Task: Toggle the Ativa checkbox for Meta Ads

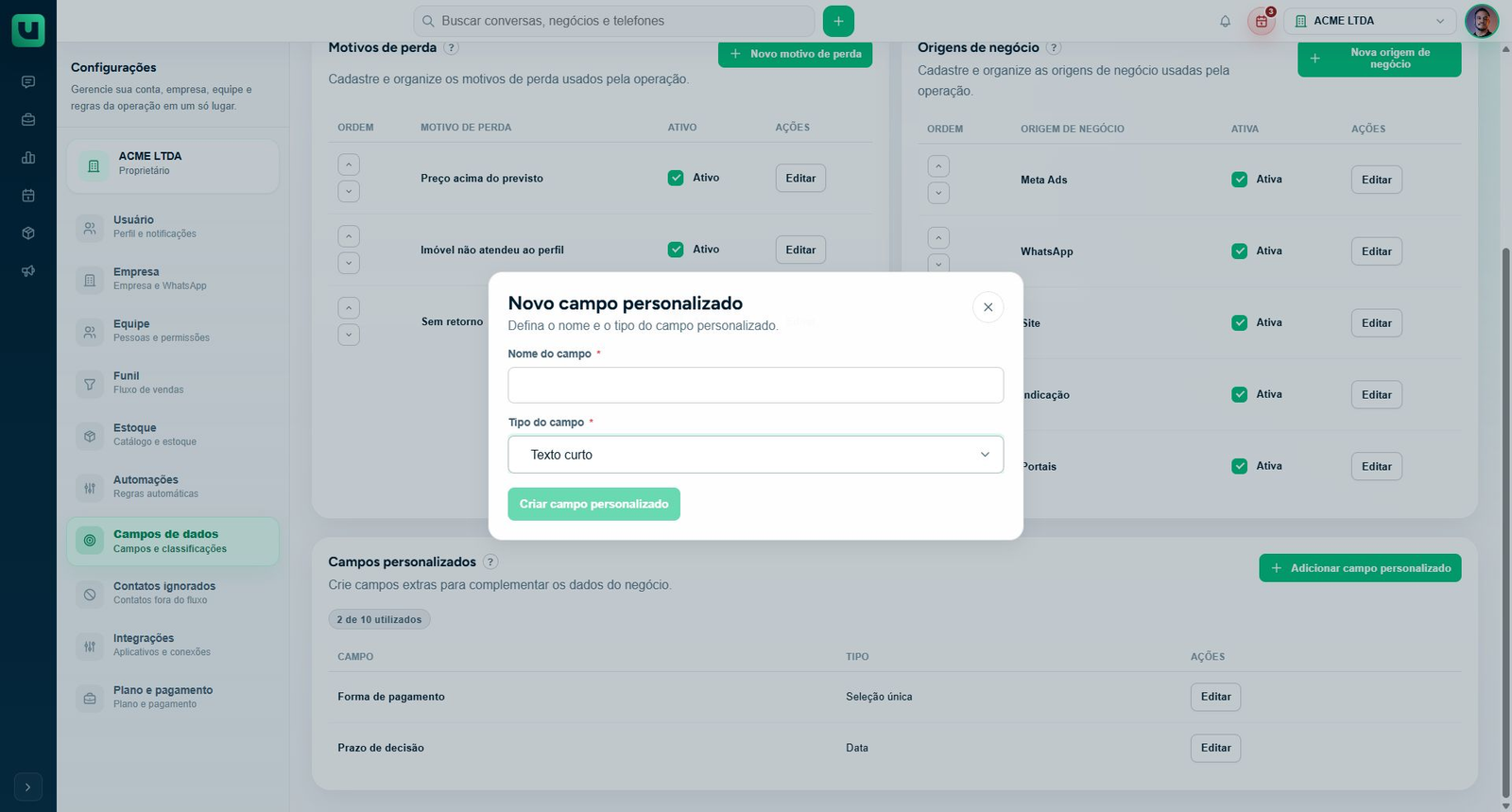Action: click(1239, 180)
